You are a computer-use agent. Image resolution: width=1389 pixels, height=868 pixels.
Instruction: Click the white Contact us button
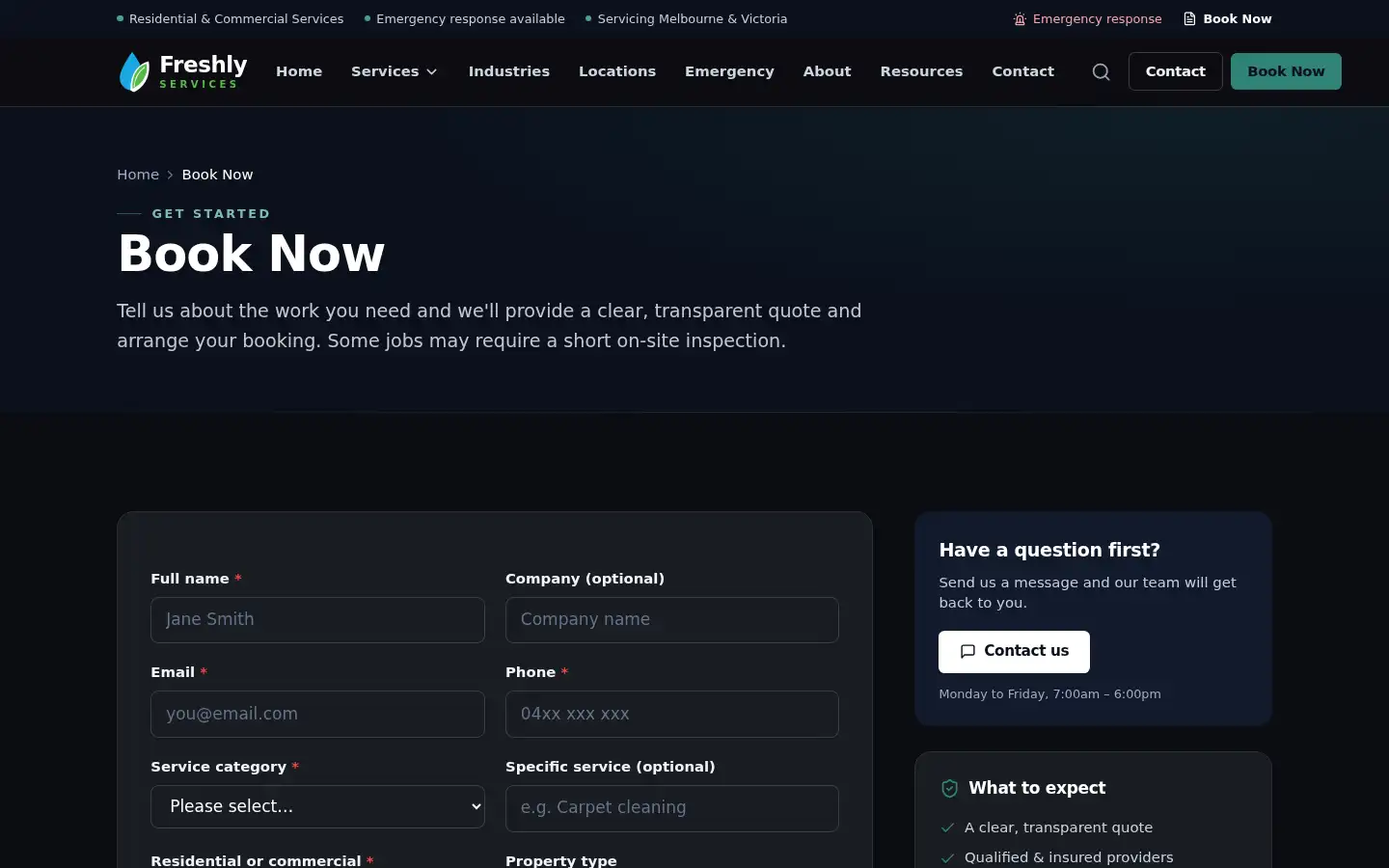tap(1014, 652)
